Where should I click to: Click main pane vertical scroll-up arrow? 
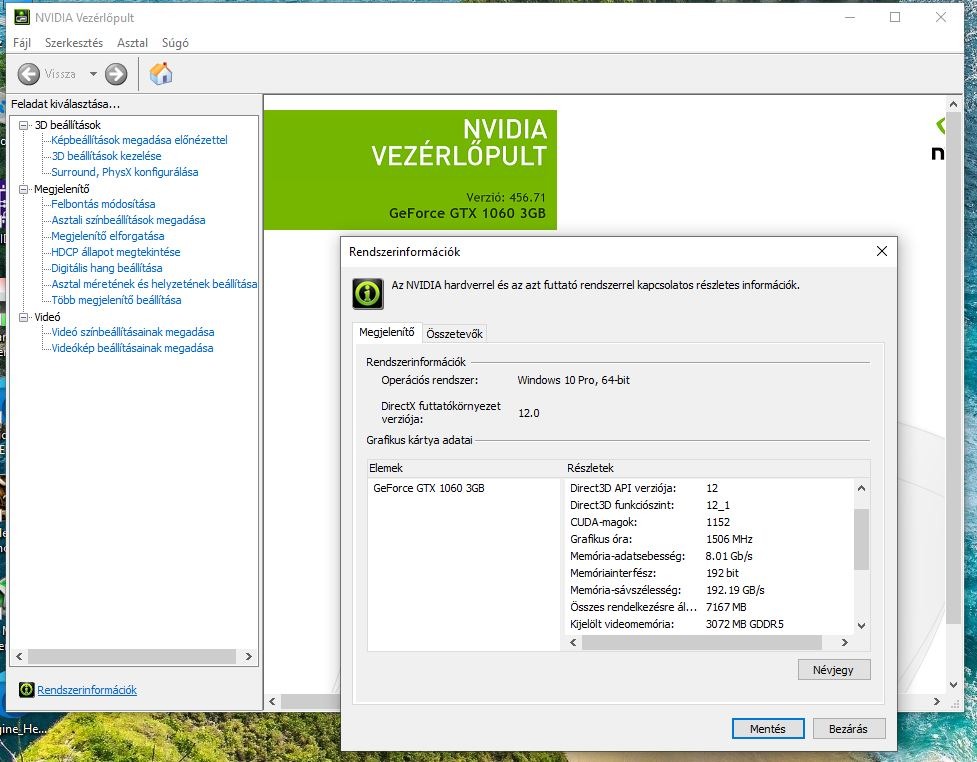953,104
